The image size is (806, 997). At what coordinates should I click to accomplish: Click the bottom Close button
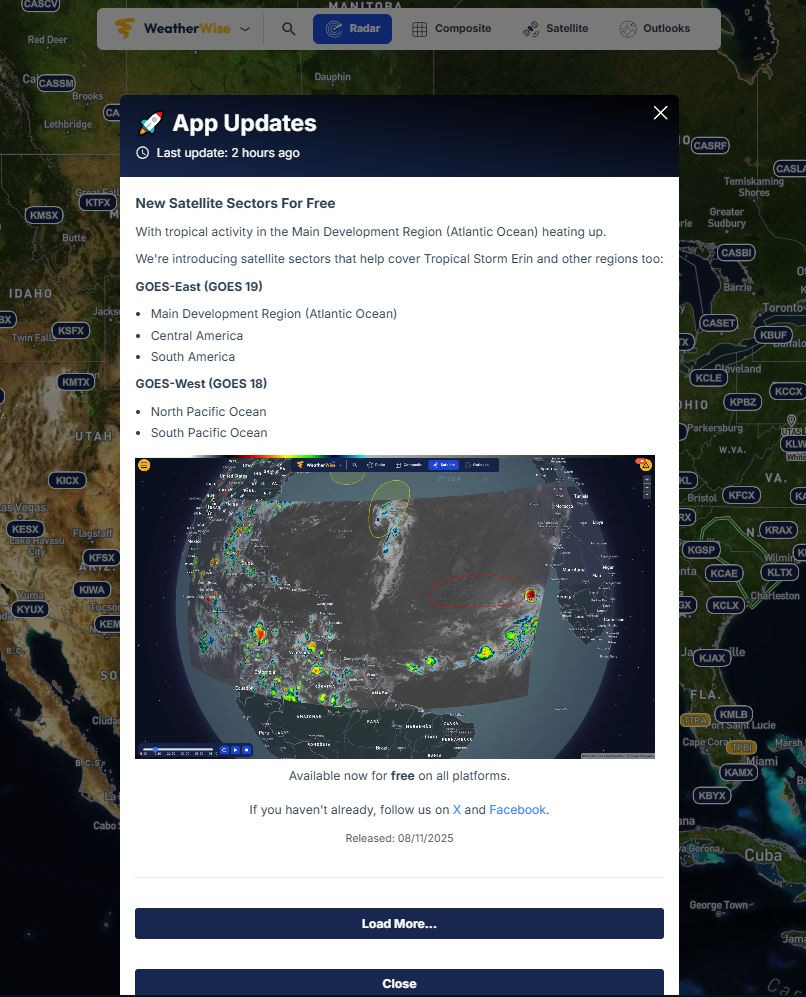[399, 982]
